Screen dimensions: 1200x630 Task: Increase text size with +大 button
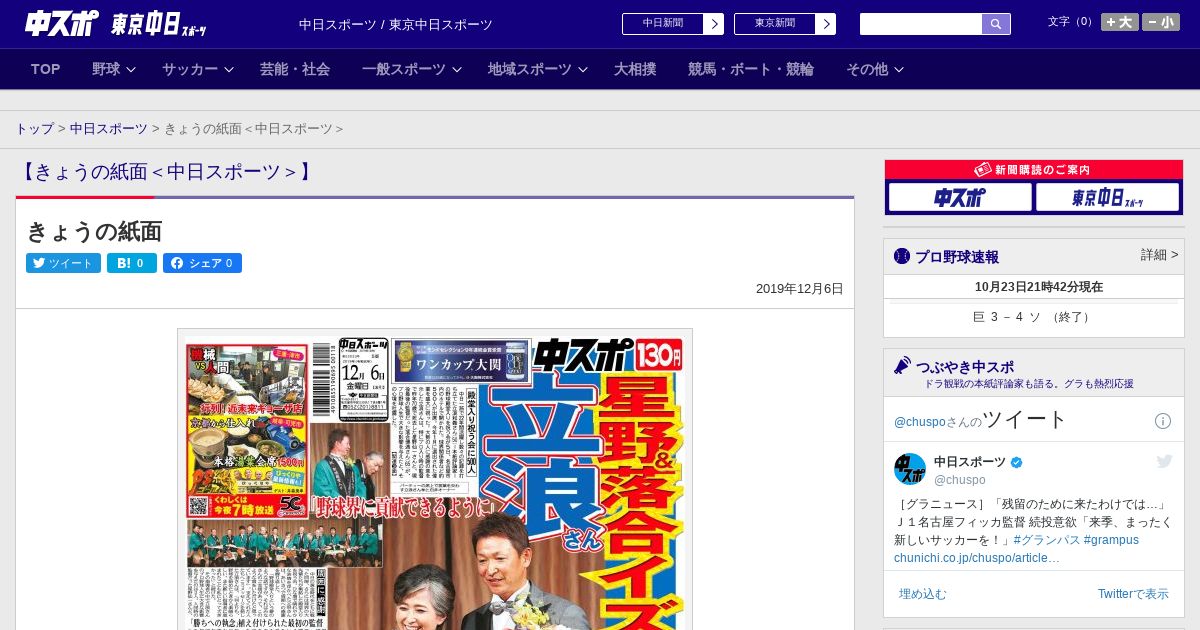click(x=1120, y=22)
